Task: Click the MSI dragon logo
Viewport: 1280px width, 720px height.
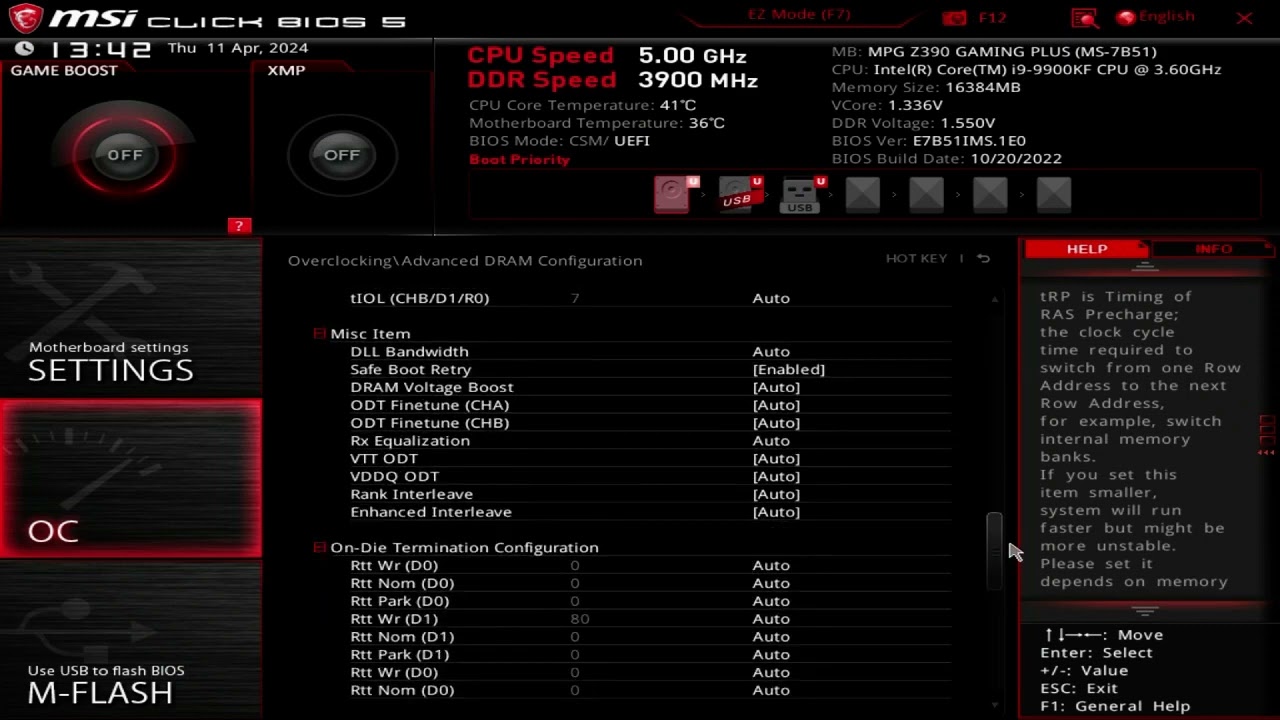Action: click(x=24, y=17)
